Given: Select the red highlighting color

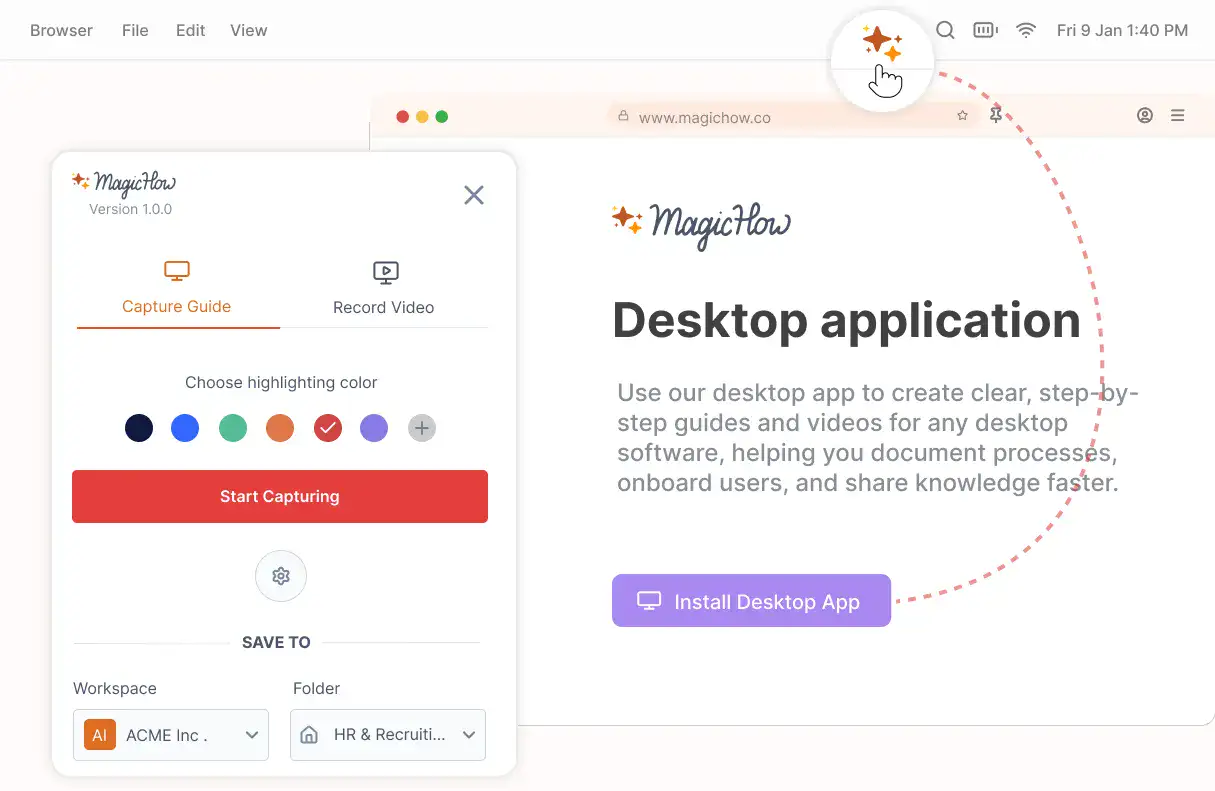Looking at the screenshot, I should point(327,427).
